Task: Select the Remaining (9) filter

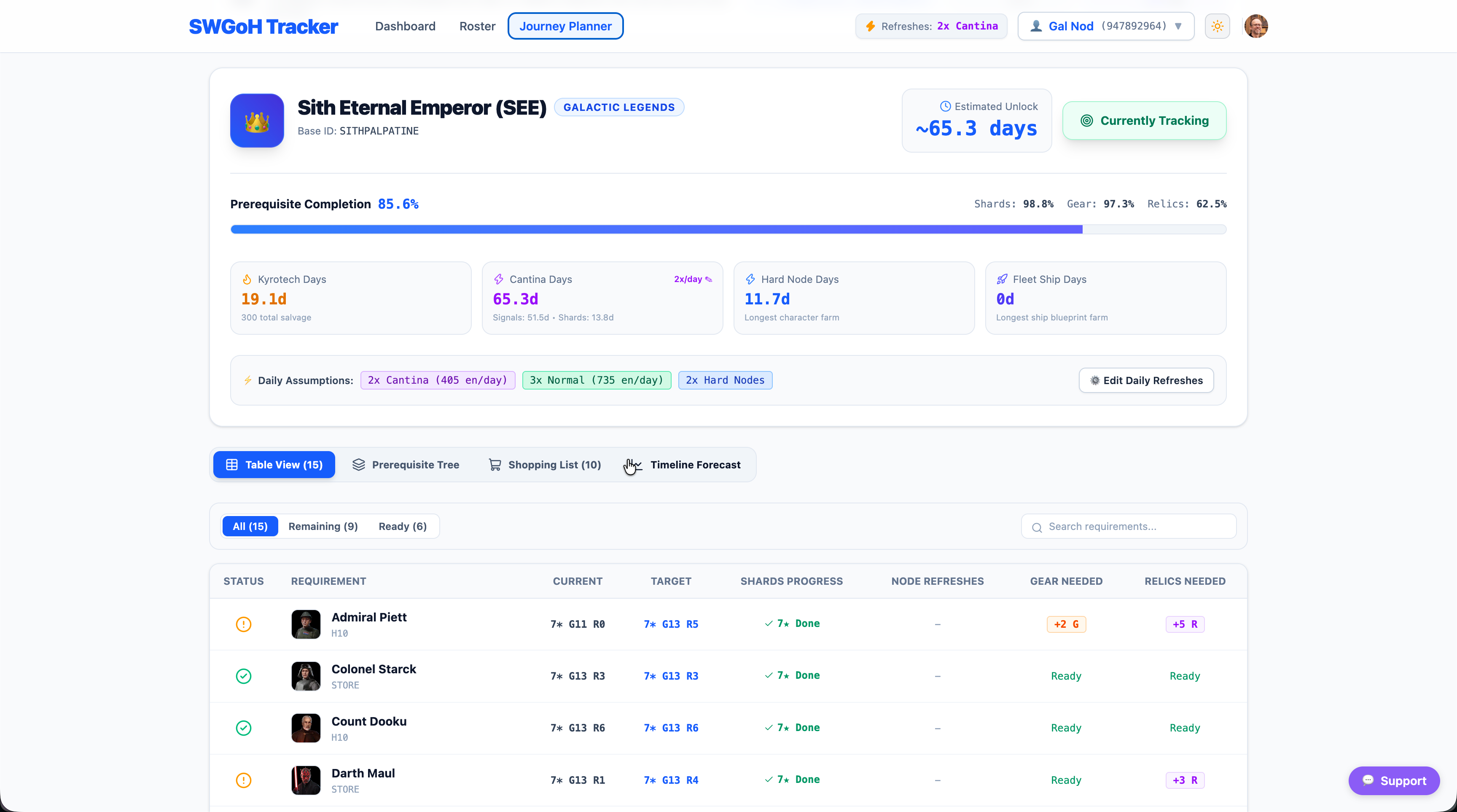Action: click(323, 527)
